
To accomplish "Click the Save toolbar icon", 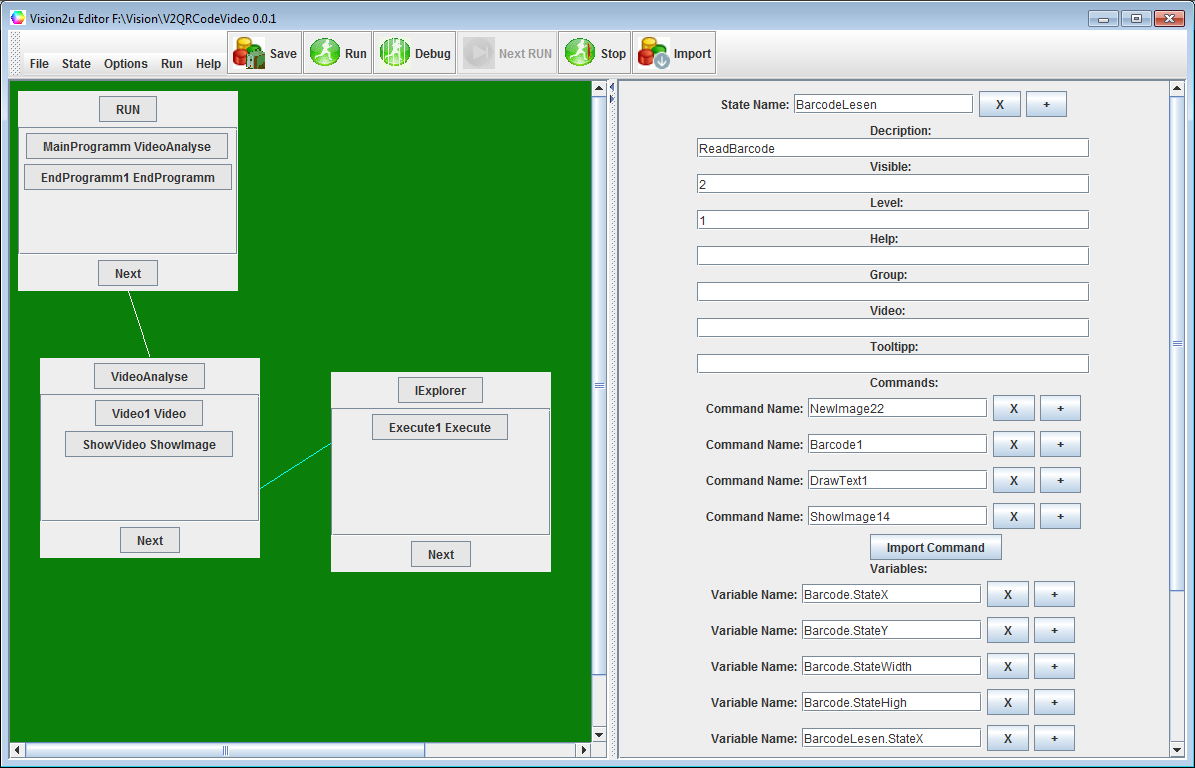I will 264,54.
